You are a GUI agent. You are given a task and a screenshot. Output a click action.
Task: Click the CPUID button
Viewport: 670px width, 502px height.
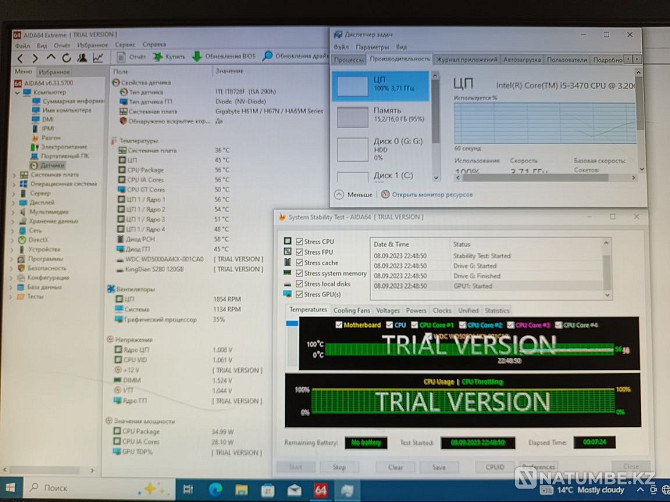[x=495, y=467]
